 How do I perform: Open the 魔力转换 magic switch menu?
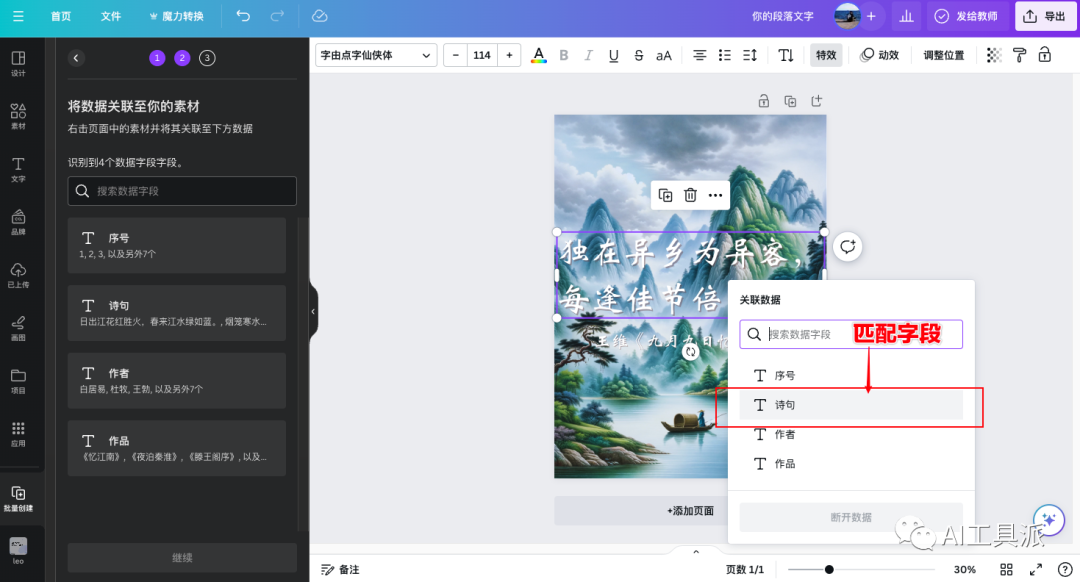point(176,16)
